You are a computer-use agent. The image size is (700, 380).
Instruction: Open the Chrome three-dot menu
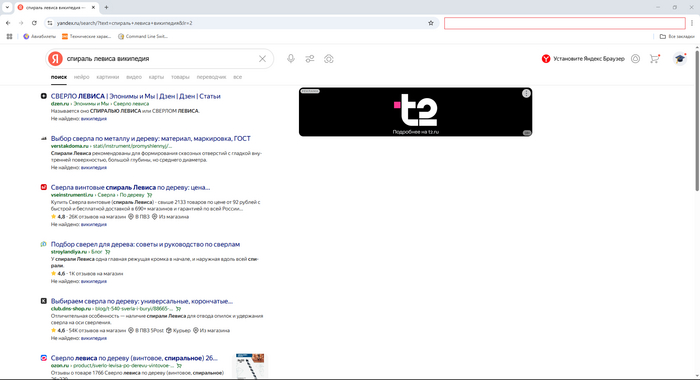pyautogui.click(x=692, y=23)
